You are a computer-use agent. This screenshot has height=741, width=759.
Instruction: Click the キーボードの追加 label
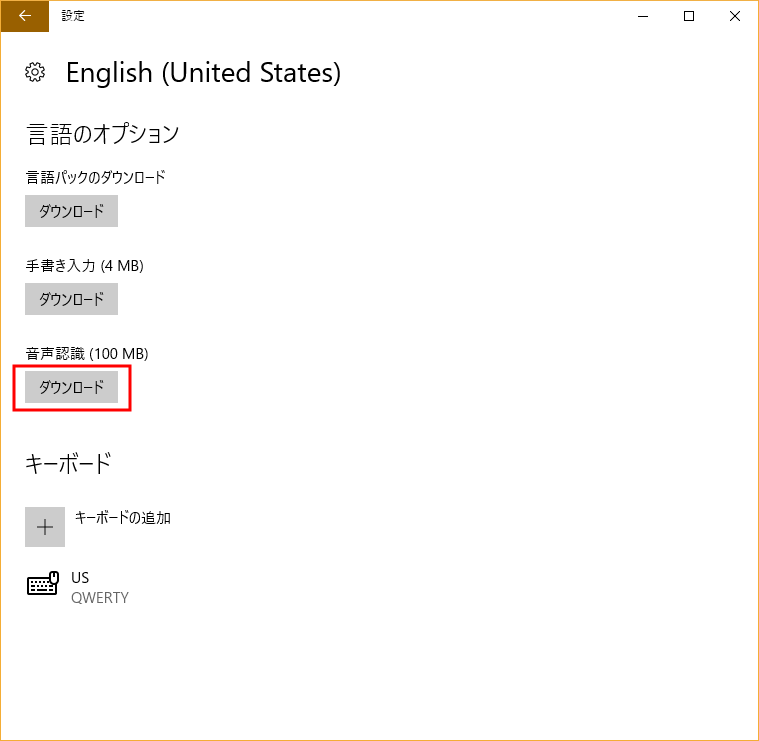[x=123, y=518]
